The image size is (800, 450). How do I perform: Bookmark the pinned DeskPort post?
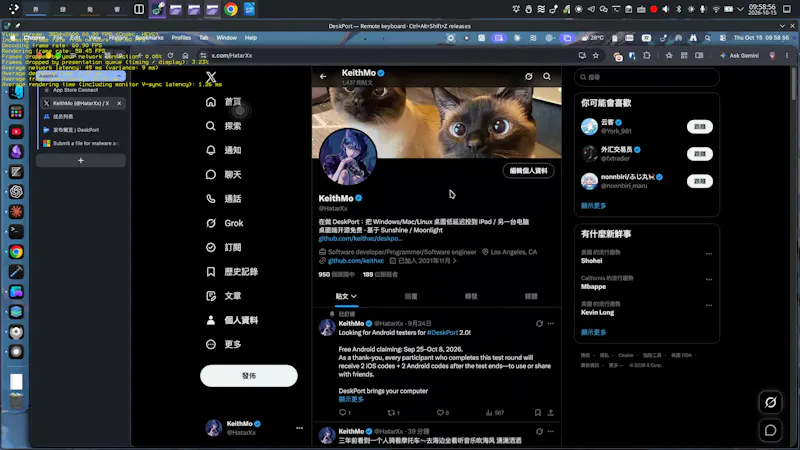(538, 413)
